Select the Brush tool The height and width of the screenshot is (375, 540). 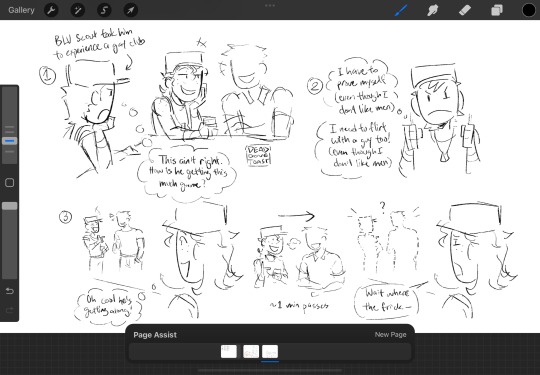pos(401,10)
